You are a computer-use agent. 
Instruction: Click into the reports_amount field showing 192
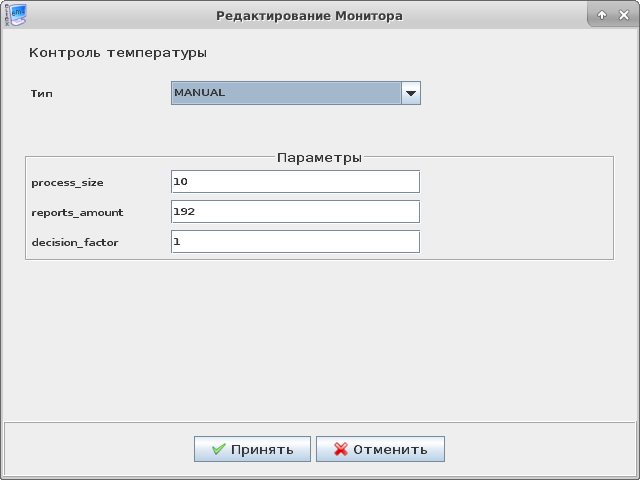coord(295,212)
